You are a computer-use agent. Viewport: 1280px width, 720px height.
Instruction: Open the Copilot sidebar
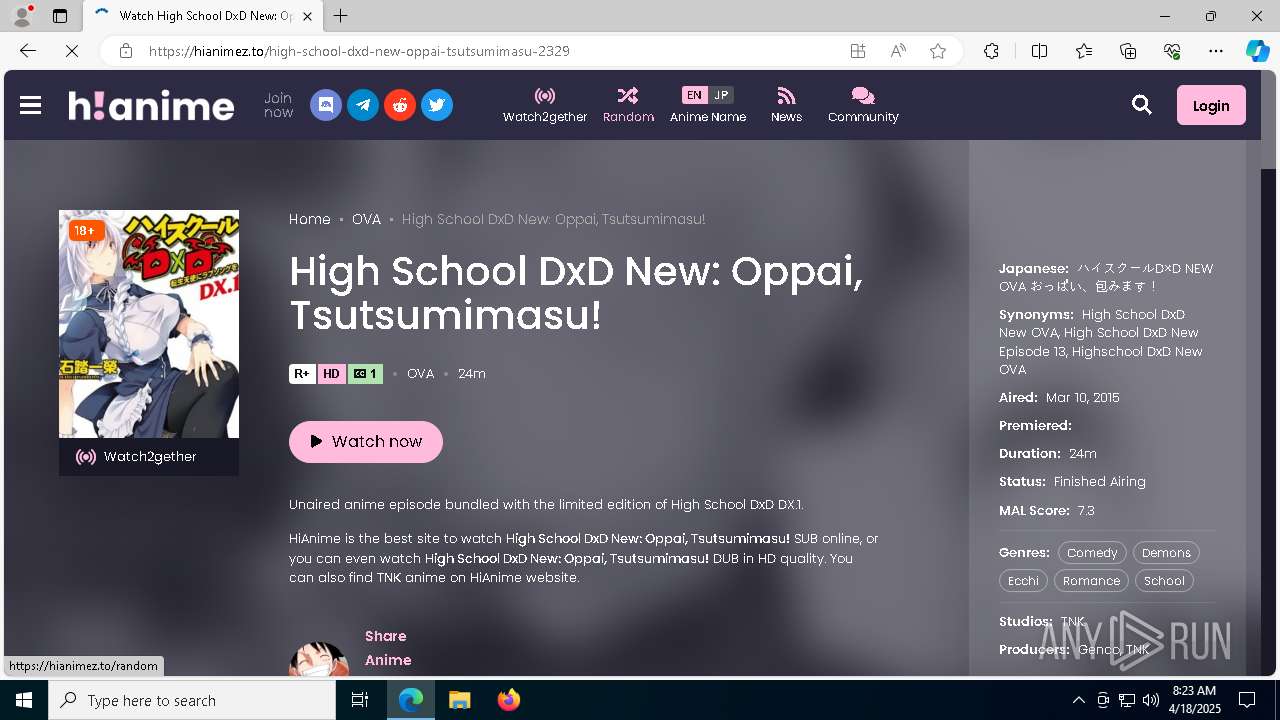point(1258,51)
